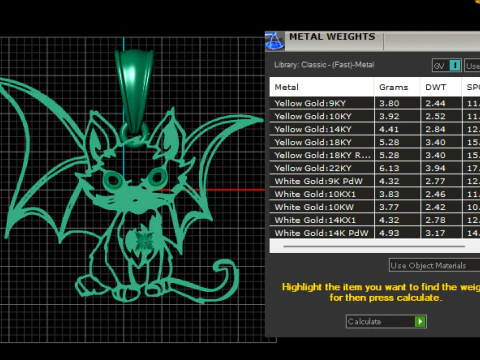Image resolution: width=480 pixels, height=360 pixels.
Task: Select White Gold:10KX1 row
Action: click(375, 194)
